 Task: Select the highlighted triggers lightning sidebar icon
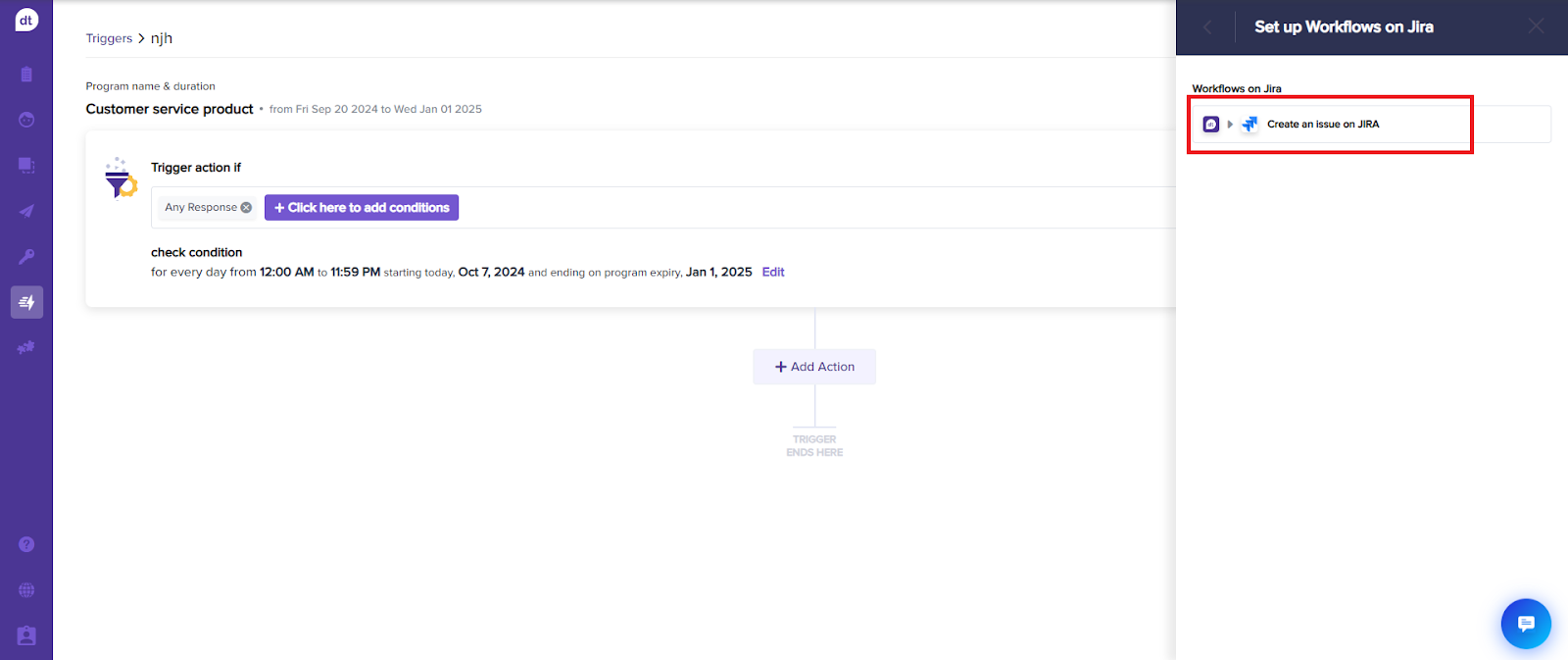pos(26,302)
